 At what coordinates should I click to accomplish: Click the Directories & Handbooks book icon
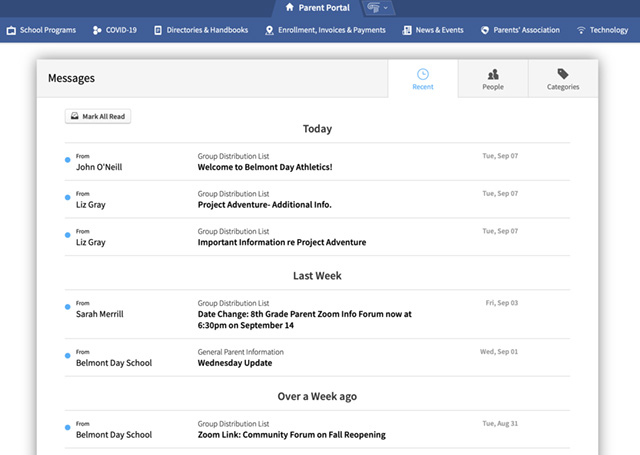pyautogui.click(x=158, y=31)
